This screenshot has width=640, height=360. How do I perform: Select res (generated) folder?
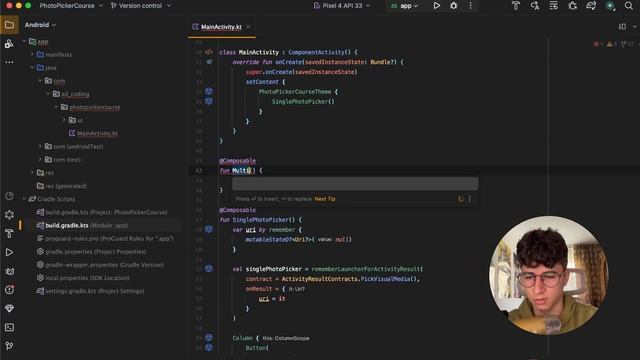62,186
